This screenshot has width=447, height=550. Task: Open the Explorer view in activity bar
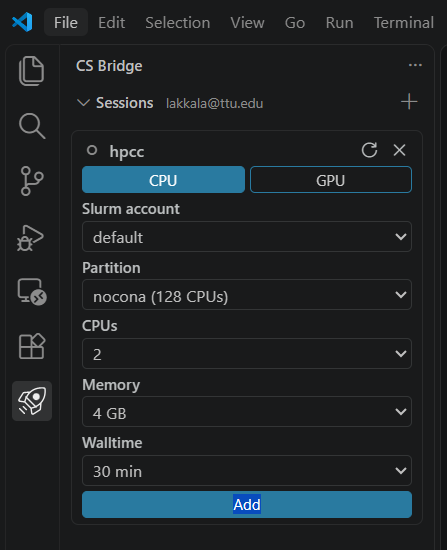click(x=32, y=71)
